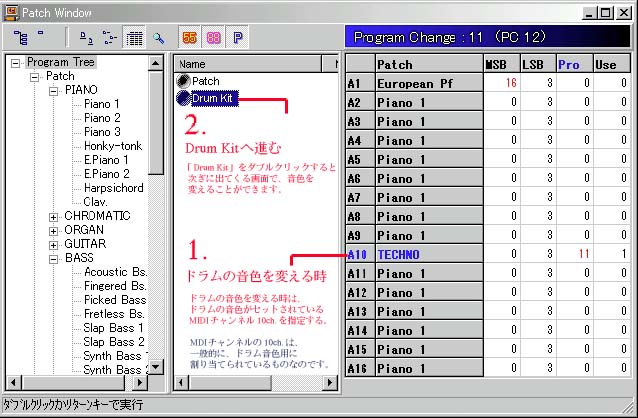This screenshot has height=418, width=638.
Task: Click the tree panel scroll up arrow
Action: [155, 63]
